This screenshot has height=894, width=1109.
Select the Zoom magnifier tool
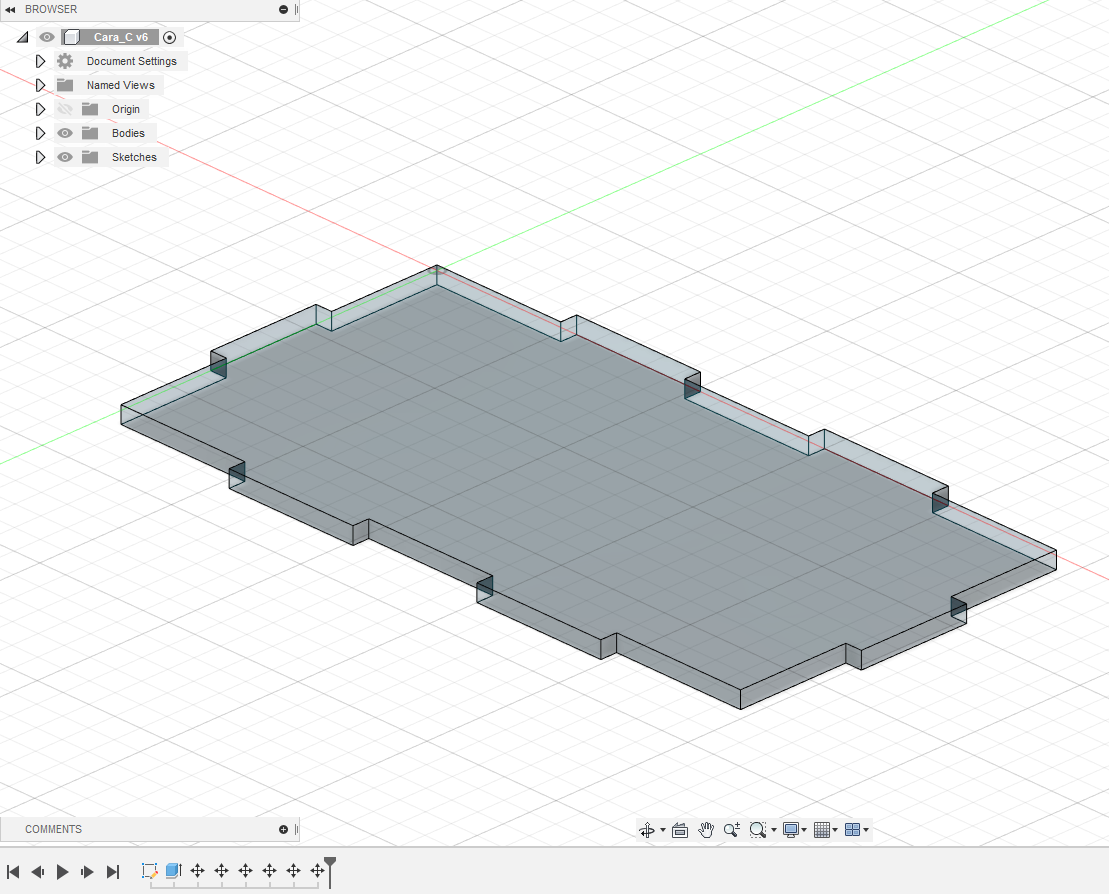pos(731,830)
